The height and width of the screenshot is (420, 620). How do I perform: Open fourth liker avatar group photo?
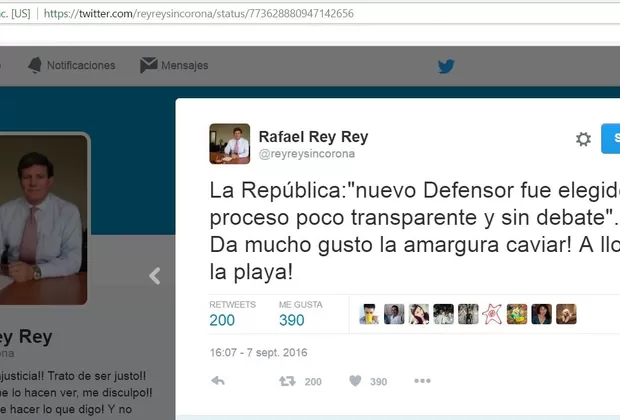[443, 314]
